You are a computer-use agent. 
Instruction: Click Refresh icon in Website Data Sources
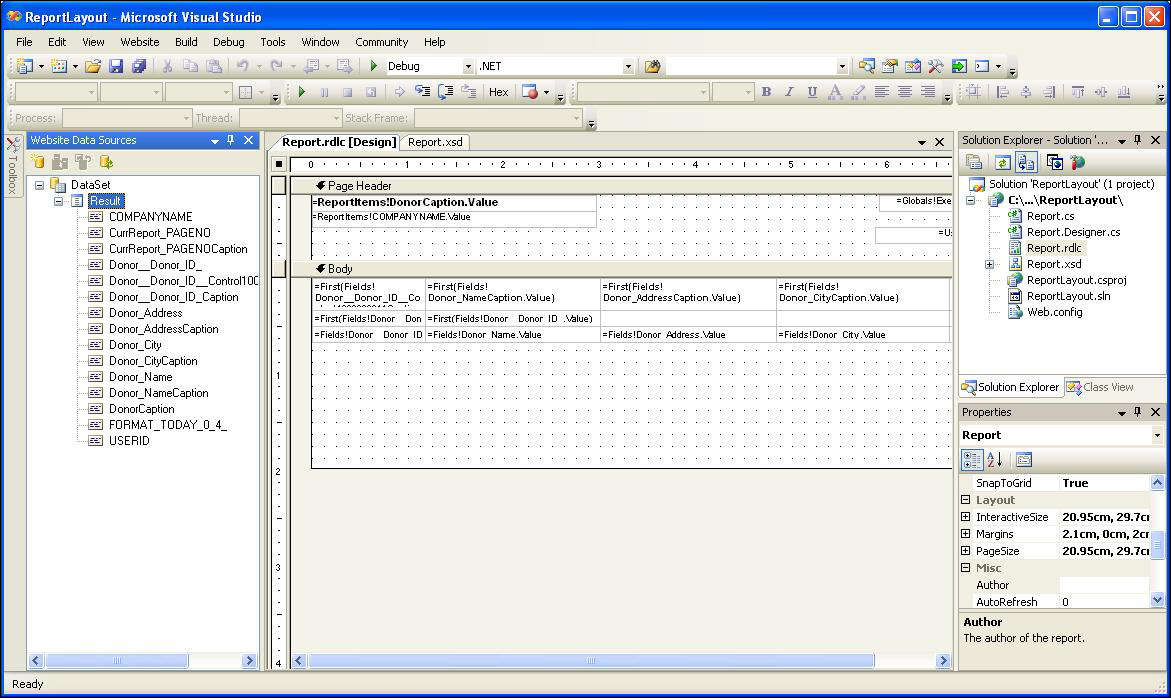(x=107, y=162)
